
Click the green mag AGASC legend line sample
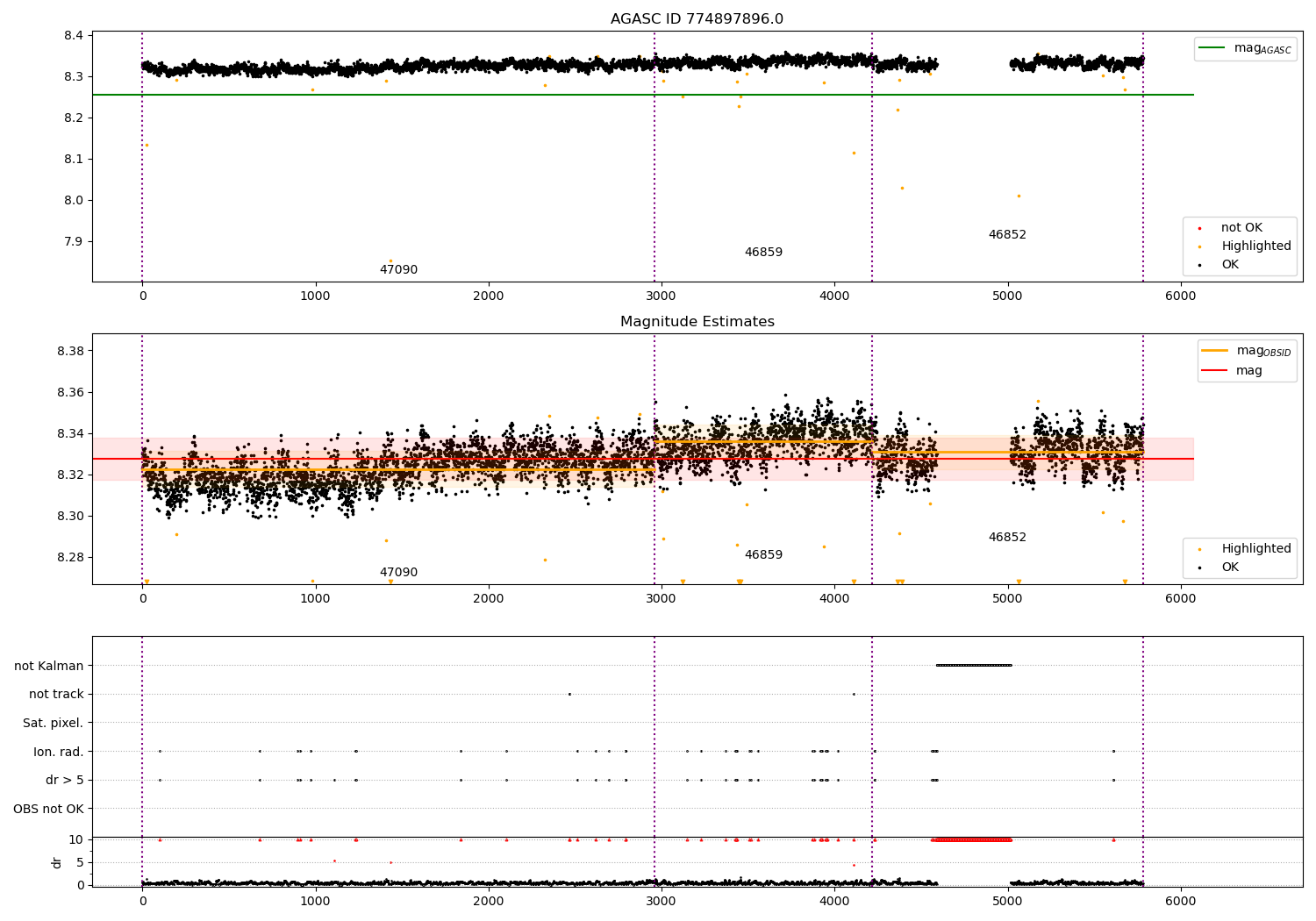1212,48
